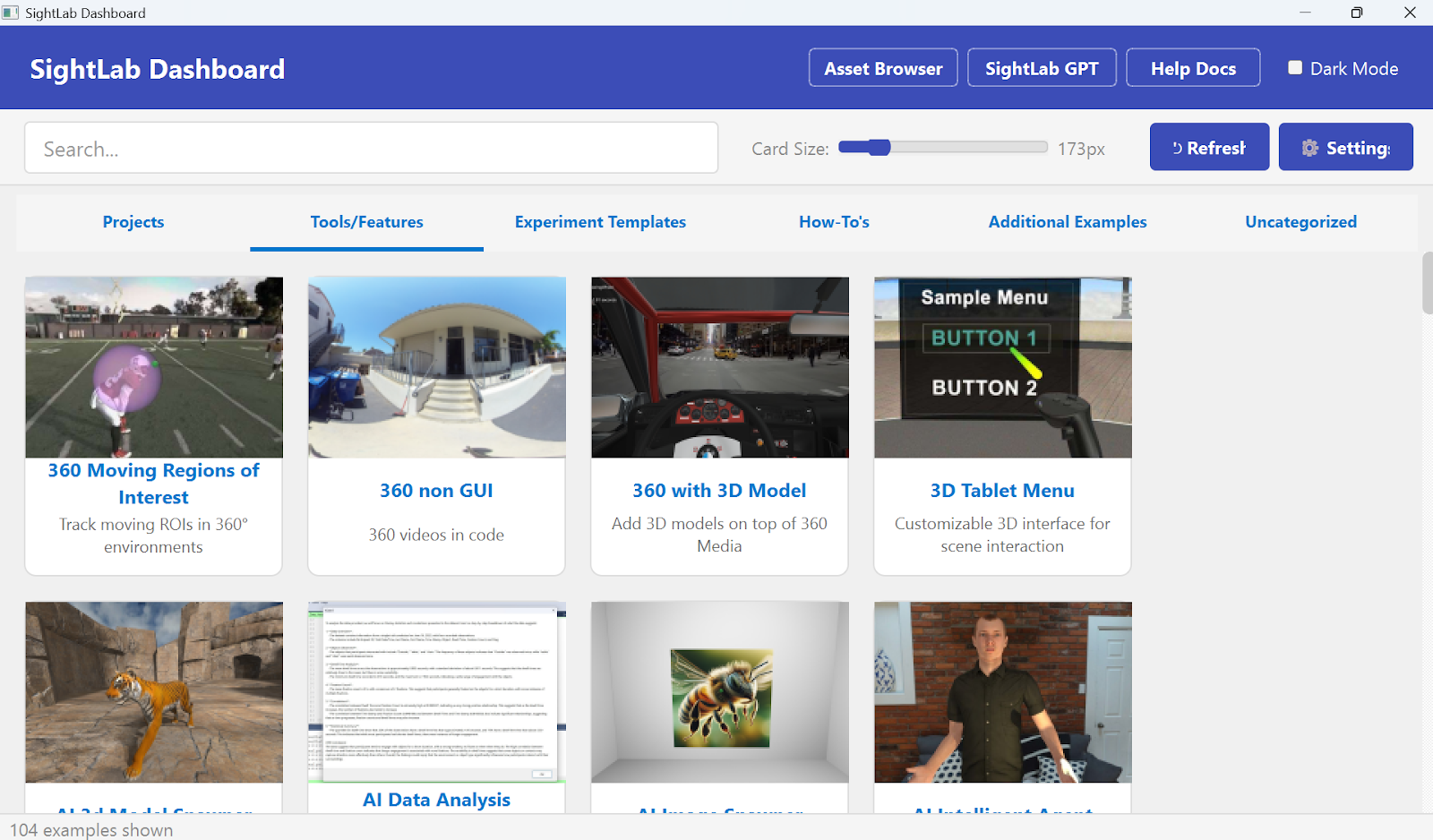Go to Additional Examples tab

1068,222
